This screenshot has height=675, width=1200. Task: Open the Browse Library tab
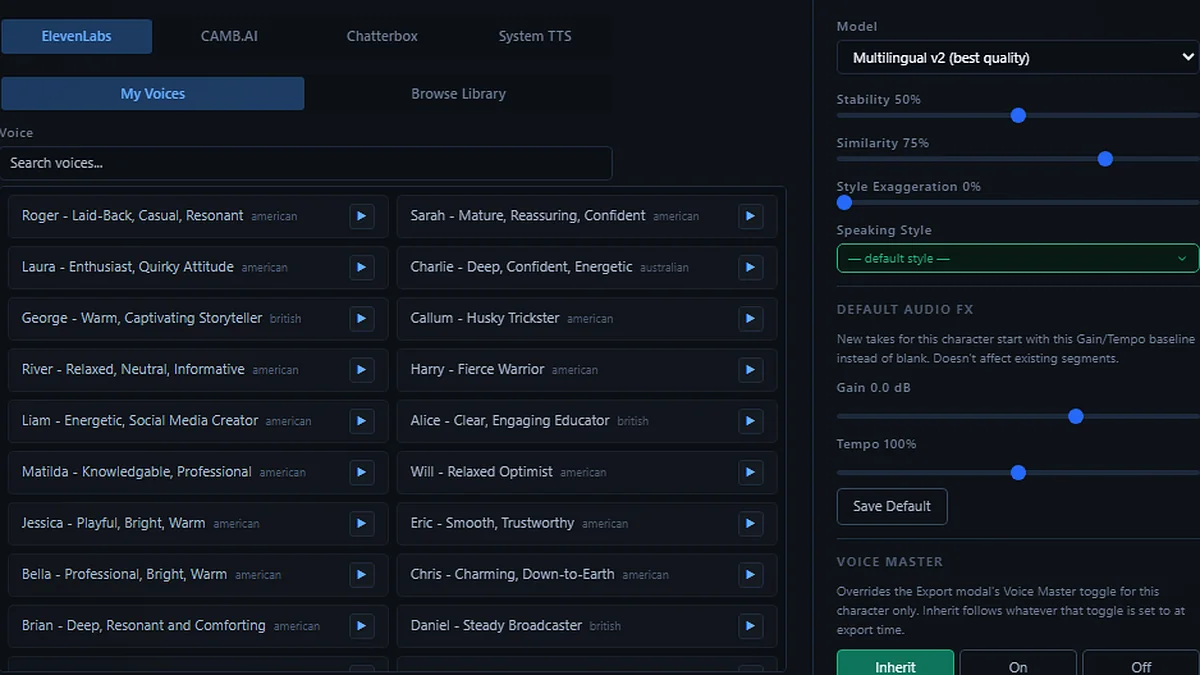click(x=458, y=94)
